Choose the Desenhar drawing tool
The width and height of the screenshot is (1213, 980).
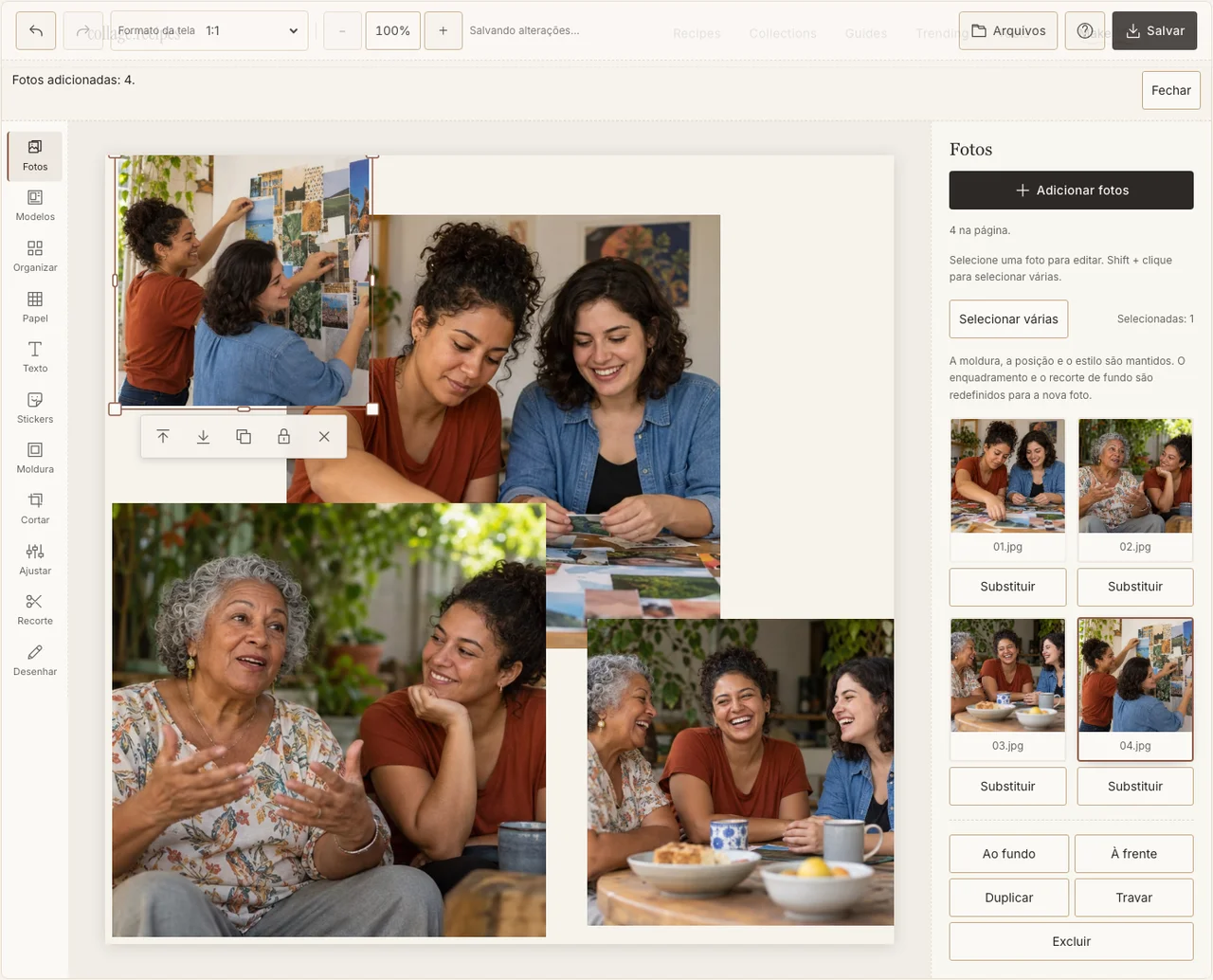(35, 661)
